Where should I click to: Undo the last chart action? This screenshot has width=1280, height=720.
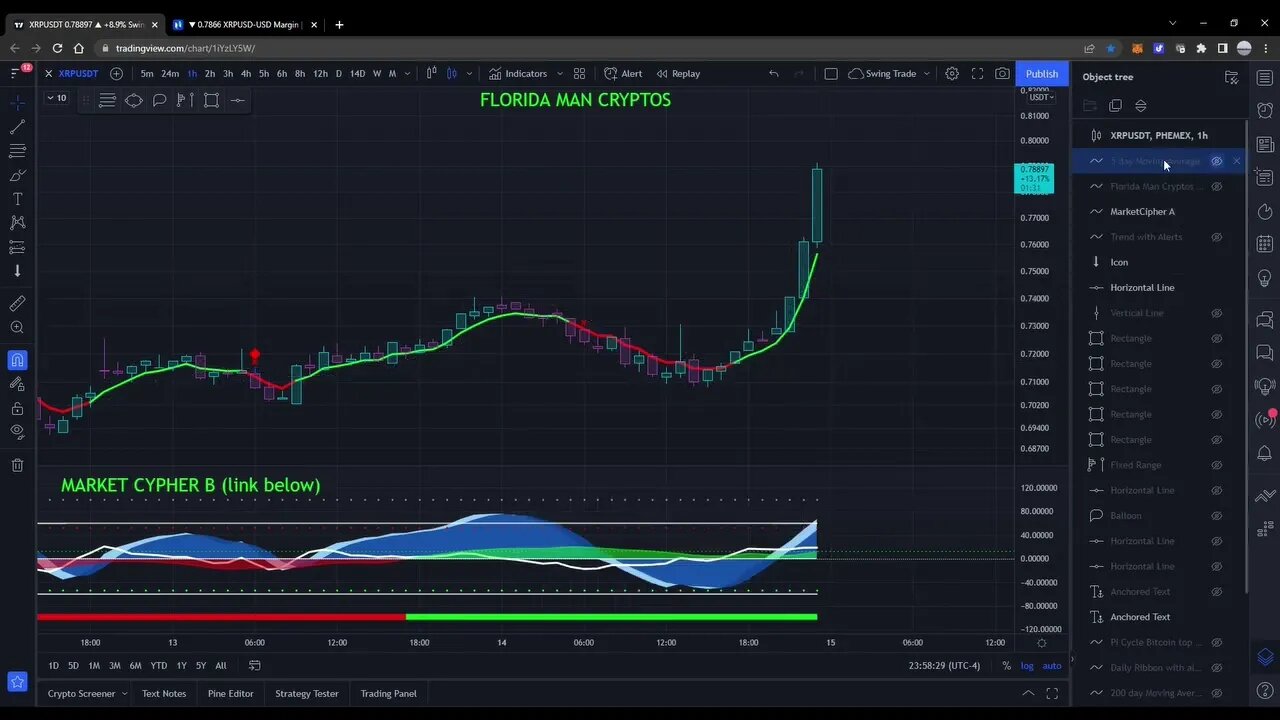(773, 73)
